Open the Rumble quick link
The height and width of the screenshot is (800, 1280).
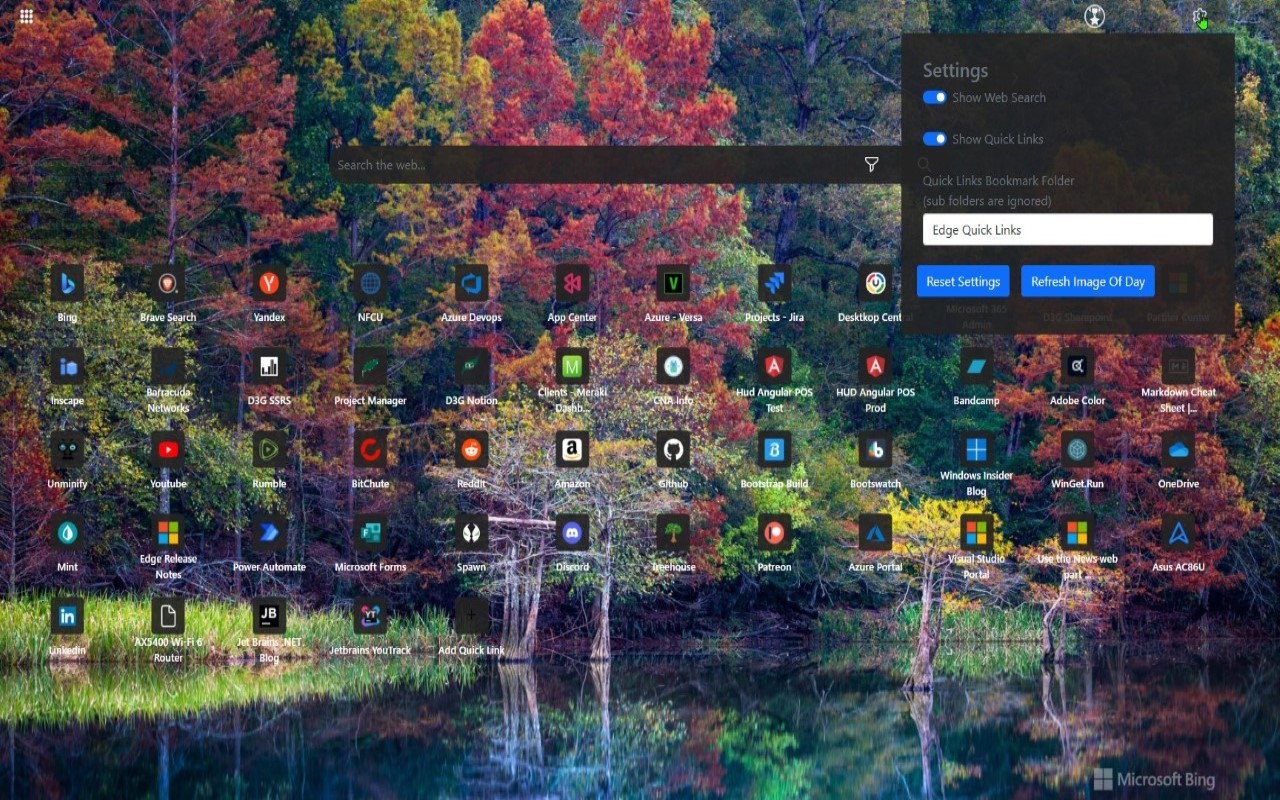(269, 449)
